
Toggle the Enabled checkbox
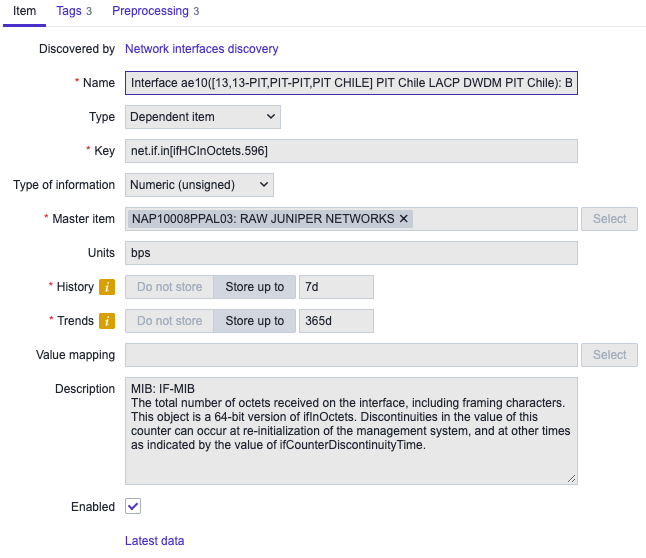point(133,506)
